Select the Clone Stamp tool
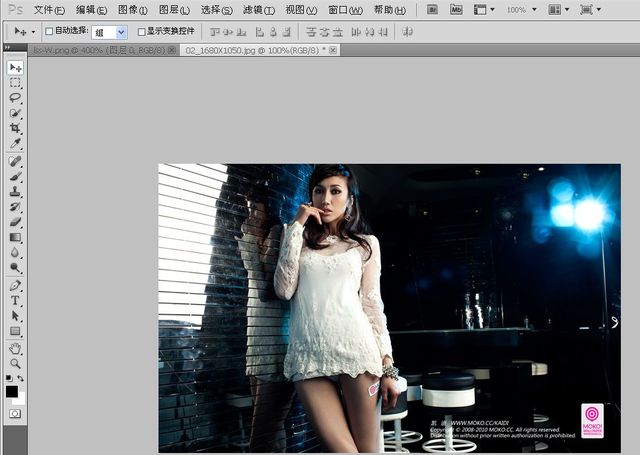The height and width of the screenshot is (455, 640). 16,191
